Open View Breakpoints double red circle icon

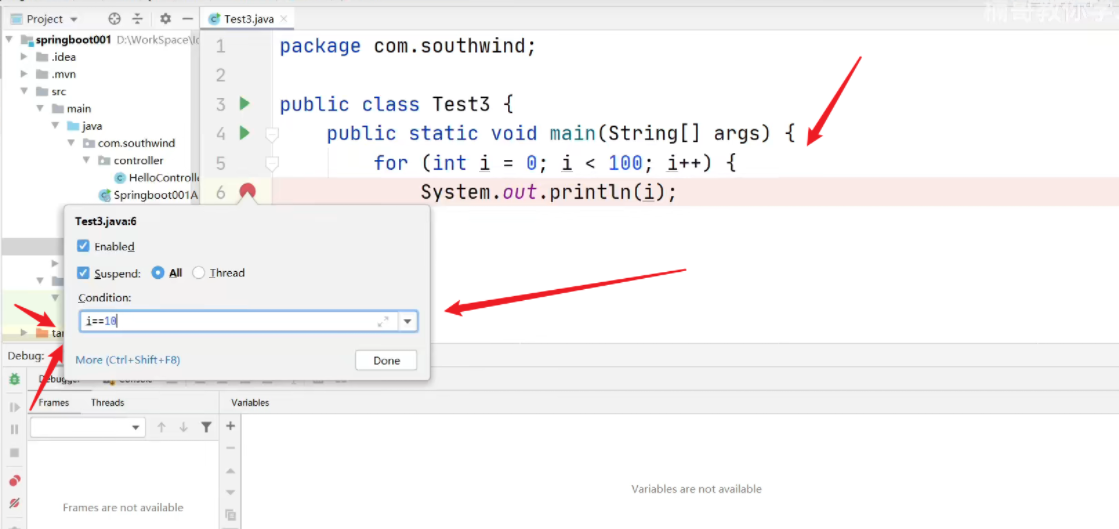click(14, 480)
